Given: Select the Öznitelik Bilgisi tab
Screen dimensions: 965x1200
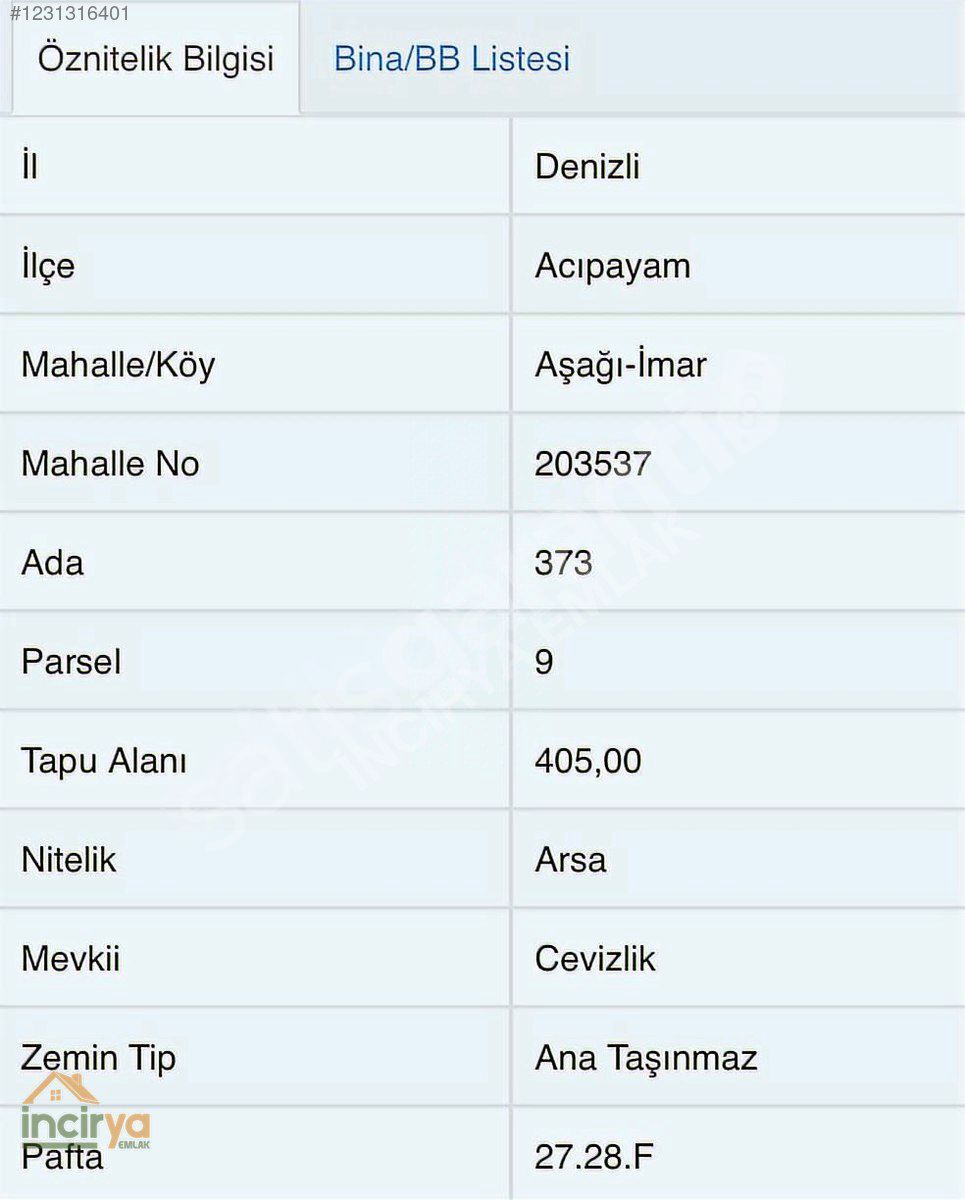Looking at the screenshot, I should pyautogui.click(x=156, y=58).
